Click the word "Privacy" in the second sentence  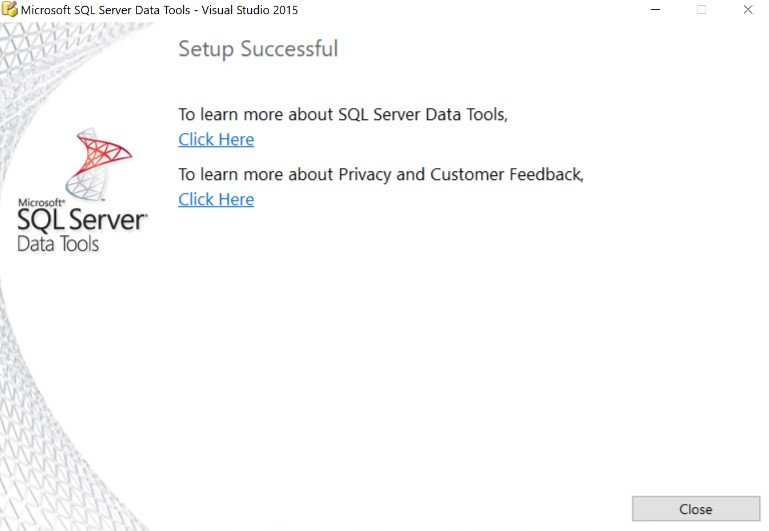(366, 174)
